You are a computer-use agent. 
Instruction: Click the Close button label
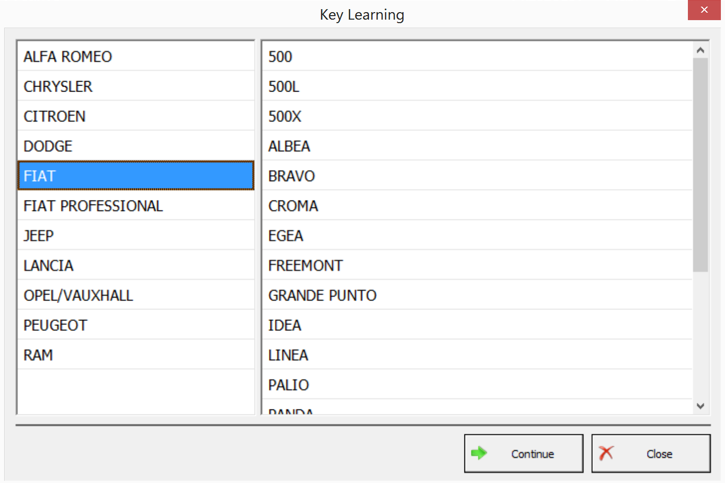click(659, 454)
